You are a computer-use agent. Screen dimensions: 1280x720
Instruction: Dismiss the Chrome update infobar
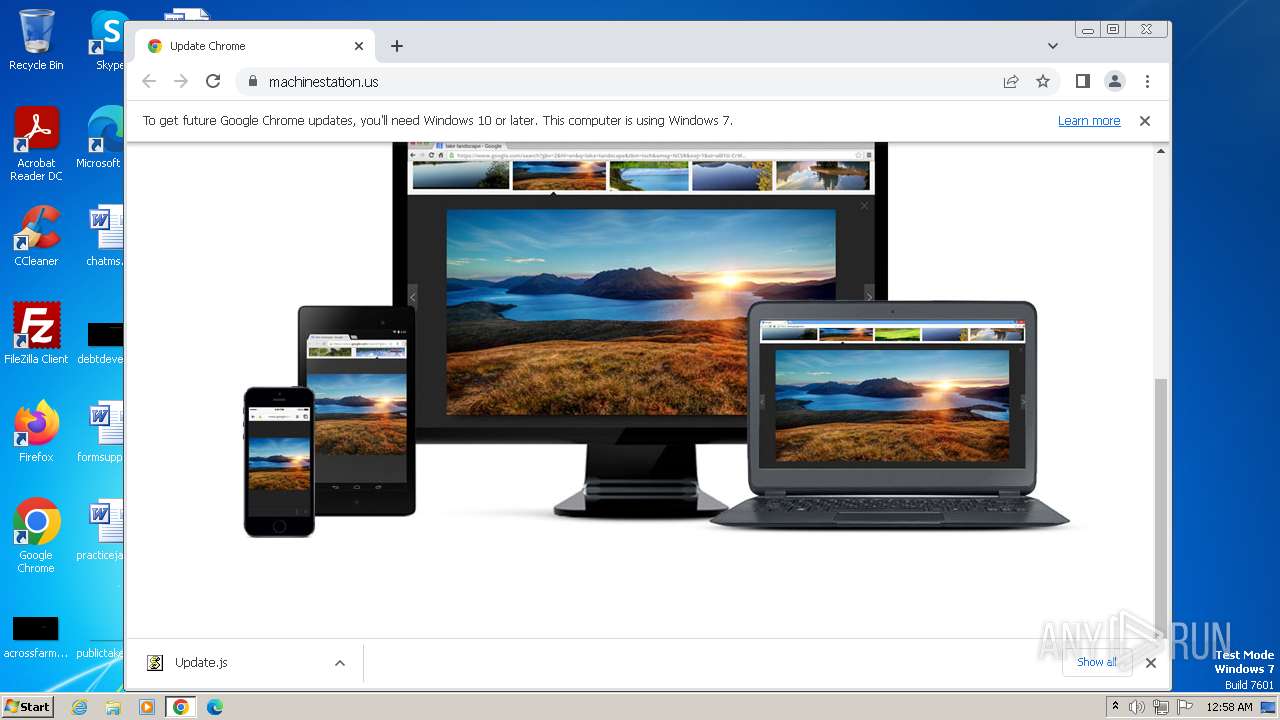[1145, 121]
